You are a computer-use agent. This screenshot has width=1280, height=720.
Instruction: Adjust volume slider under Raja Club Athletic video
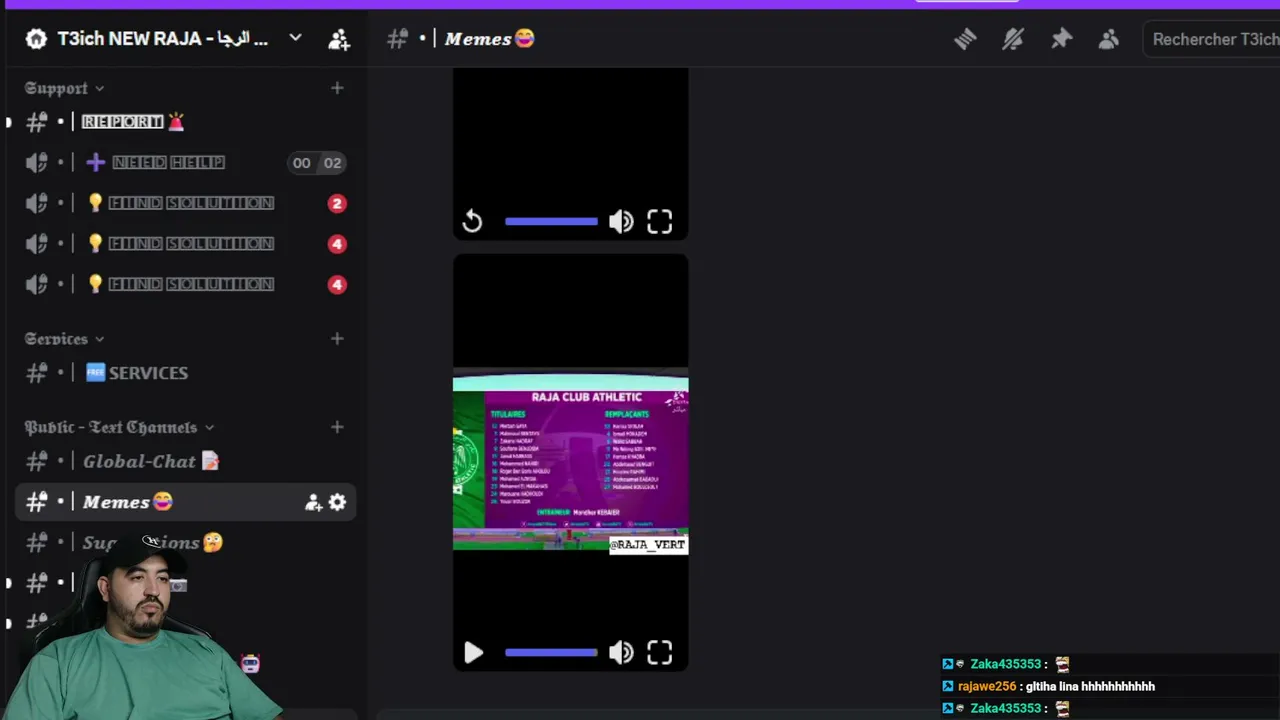tap(551, 653)
